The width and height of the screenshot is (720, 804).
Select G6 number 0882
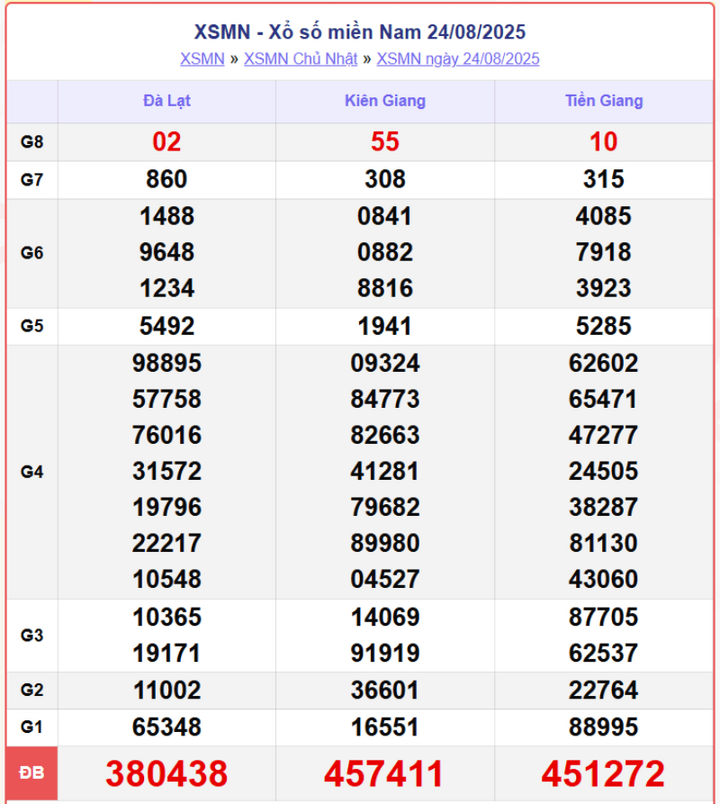[385, 252]
